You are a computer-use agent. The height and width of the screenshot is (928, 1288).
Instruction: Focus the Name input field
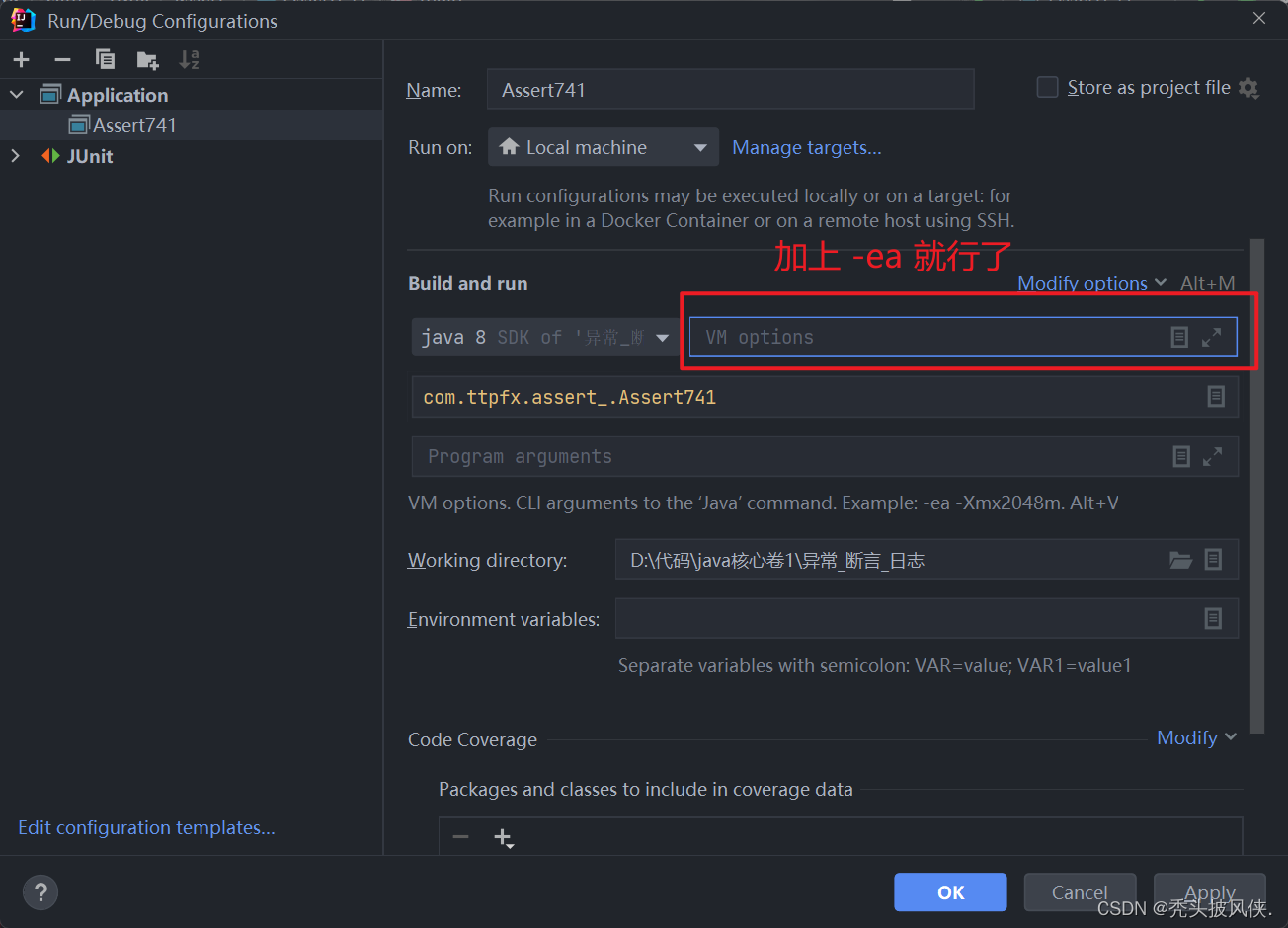tap(730, 89)
